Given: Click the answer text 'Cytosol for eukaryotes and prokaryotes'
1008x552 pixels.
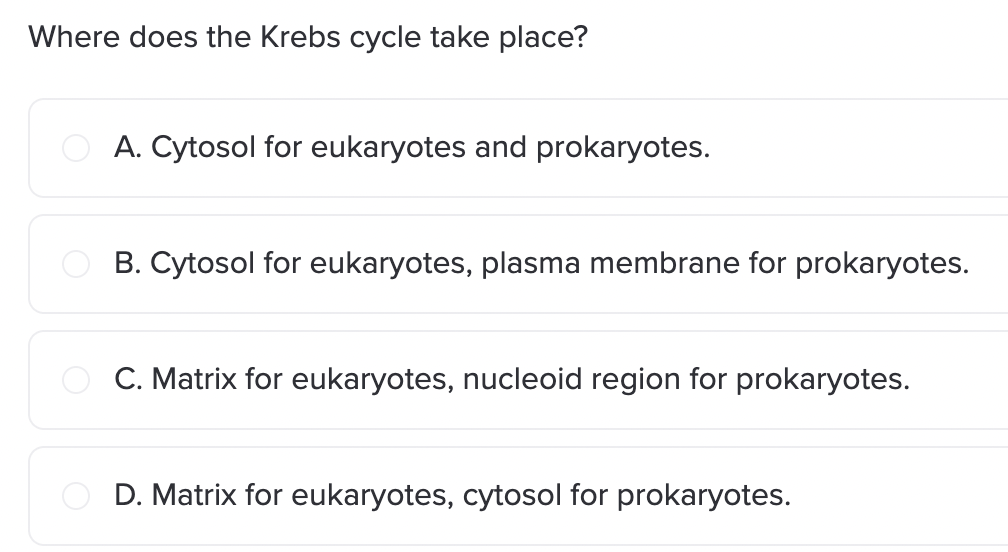Looking at the screenshot, I should (431, 148).
